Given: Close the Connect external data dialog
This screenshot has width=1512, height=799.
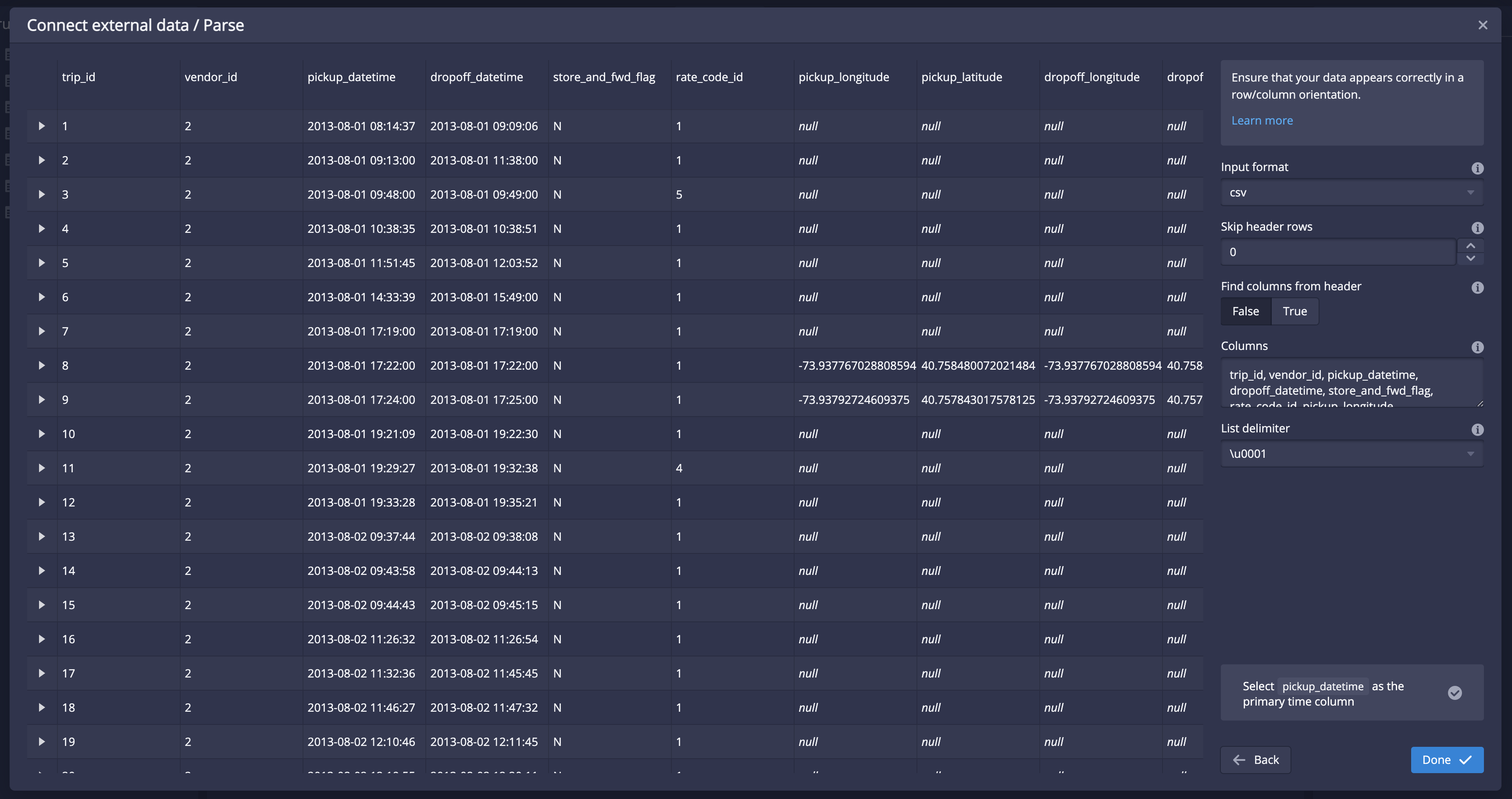Looking at the screenshot, I should 1483,25.
